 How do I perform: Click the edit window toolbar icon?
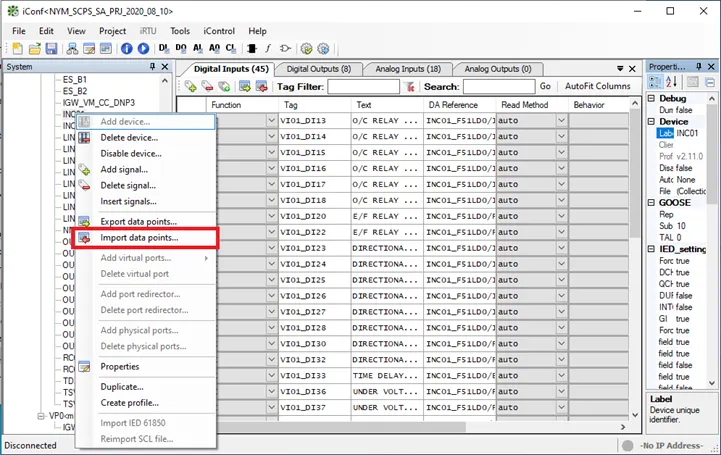[x=89, y=48]
